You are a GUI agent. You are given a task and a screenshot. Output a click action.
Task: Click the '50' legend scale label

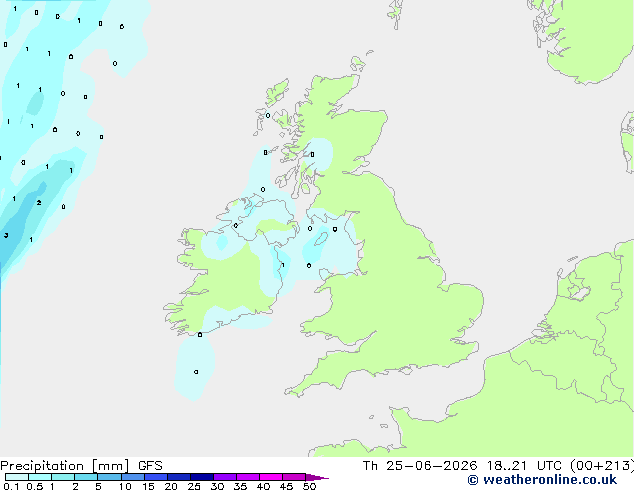click(x=309, y=486)
